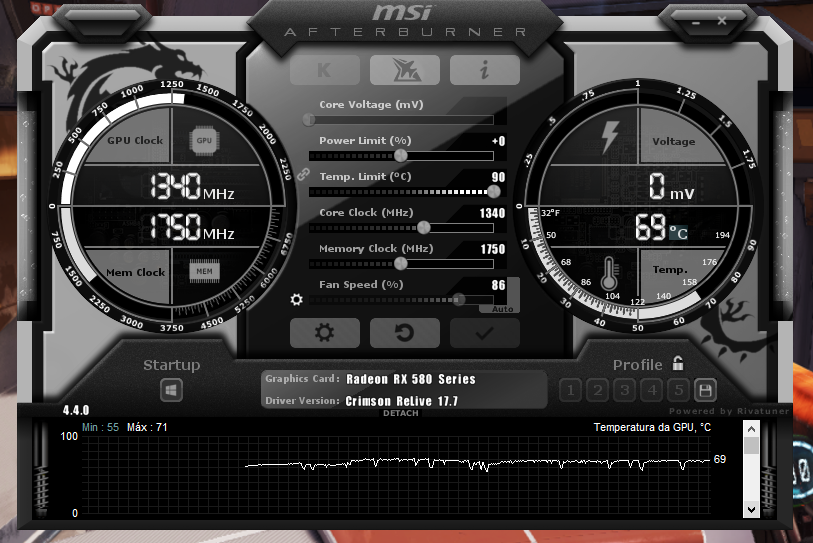The height and width of the screenshot is (543, 813).
Task: Apply settings with the checkmark button
Action: pos(485,333)
